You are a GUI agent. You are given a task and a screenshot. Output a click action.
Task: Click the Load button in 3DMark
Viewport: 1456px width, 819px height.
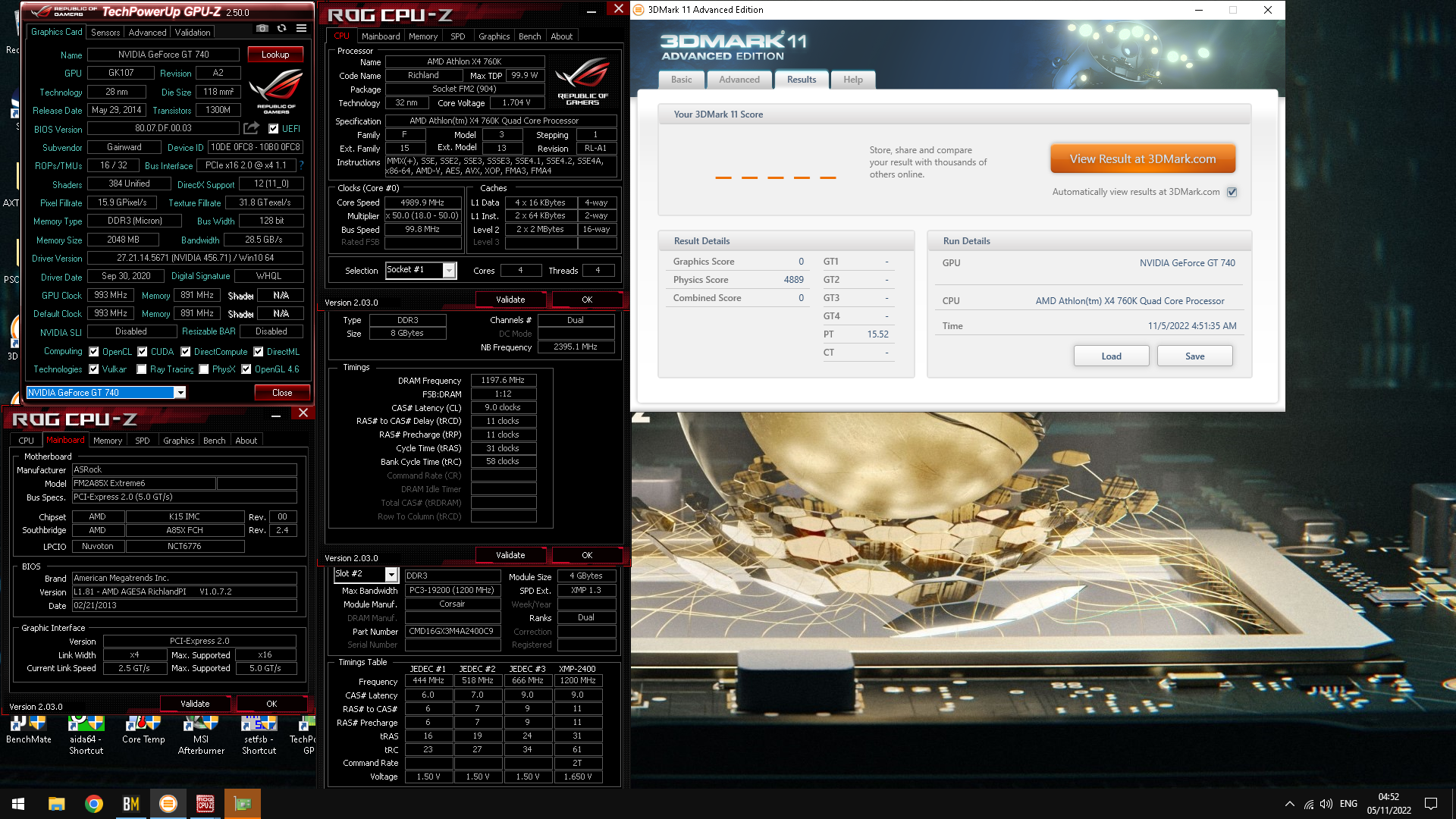[1111, 356]
